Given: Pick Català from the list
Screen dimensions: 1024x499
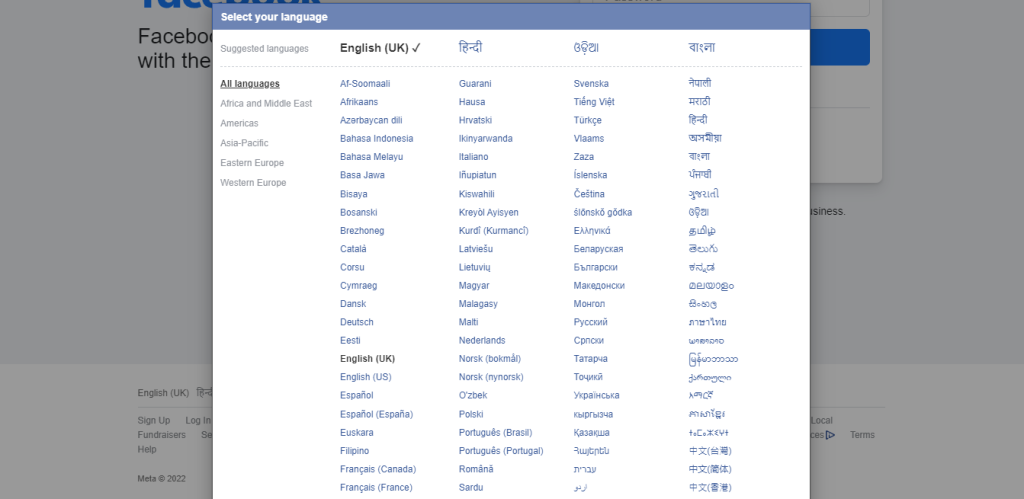Looking at the screenshot, I should (x=353, y=249).
